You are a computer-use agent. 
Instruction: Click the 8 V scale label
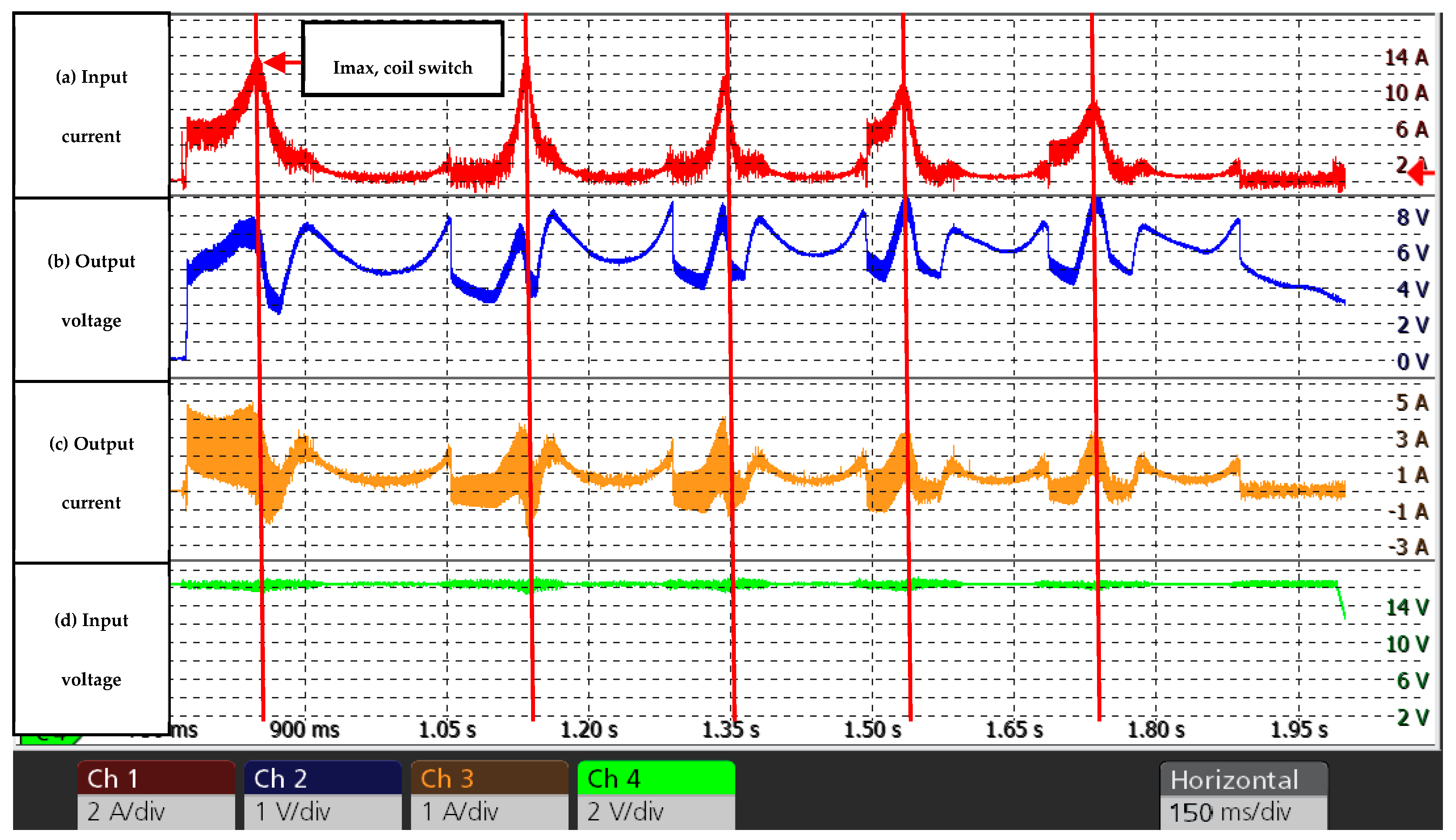[1413, 217]
